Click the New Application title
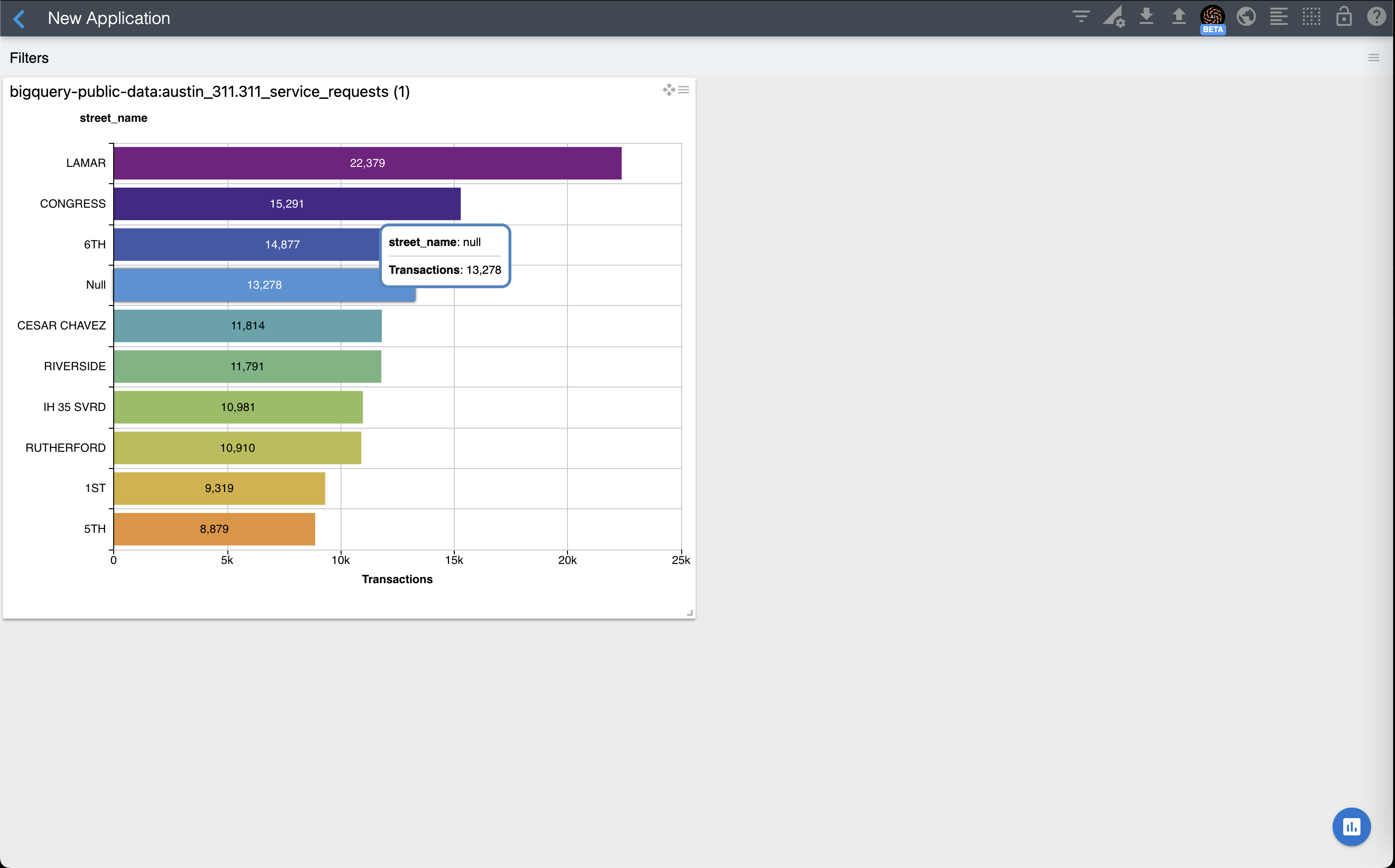 tap(108, 18)
